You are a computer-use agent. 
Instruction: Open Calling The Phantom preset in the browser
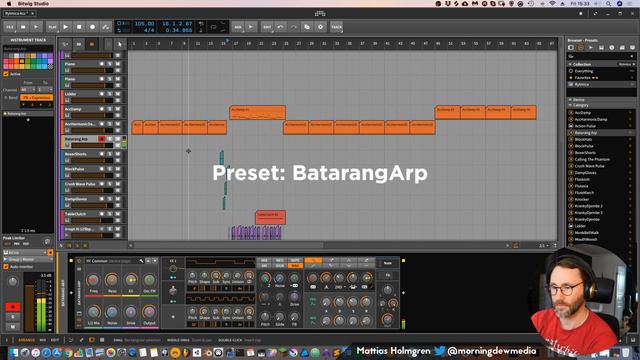(x=600, y=159)
